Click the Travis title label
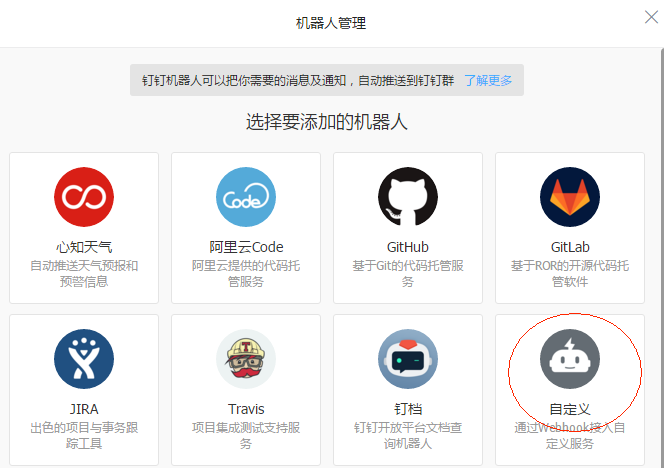Screen dimensions: 664x468 click(x=246, y=409)
